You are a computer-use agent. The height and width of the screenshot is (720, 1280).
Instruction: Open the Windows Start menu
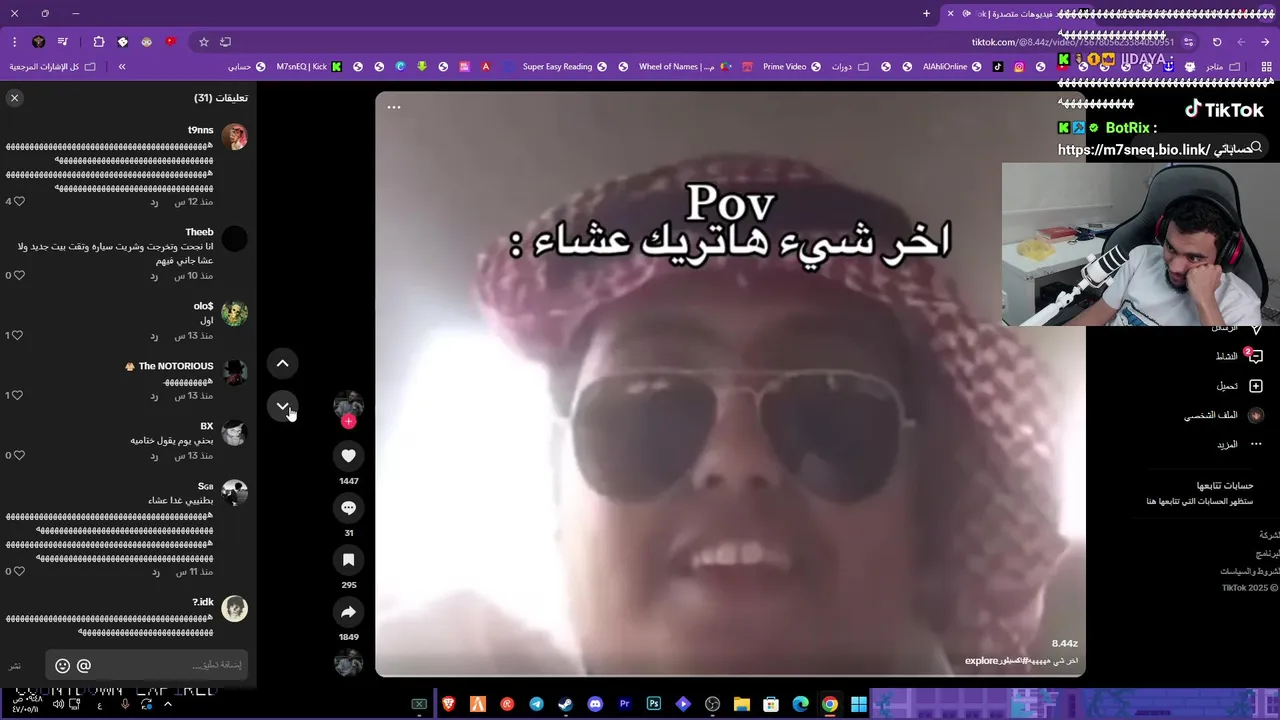point(859,704)
